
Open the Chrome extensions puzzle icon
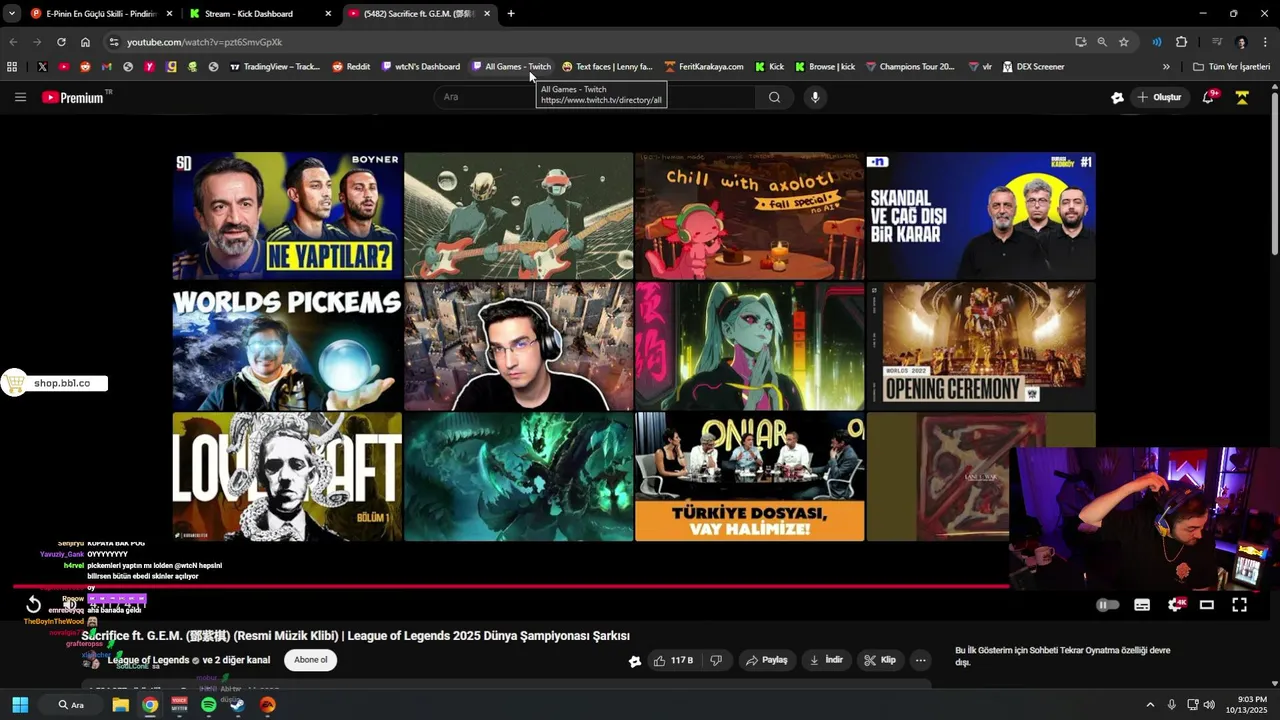[x=1181, y=42]
